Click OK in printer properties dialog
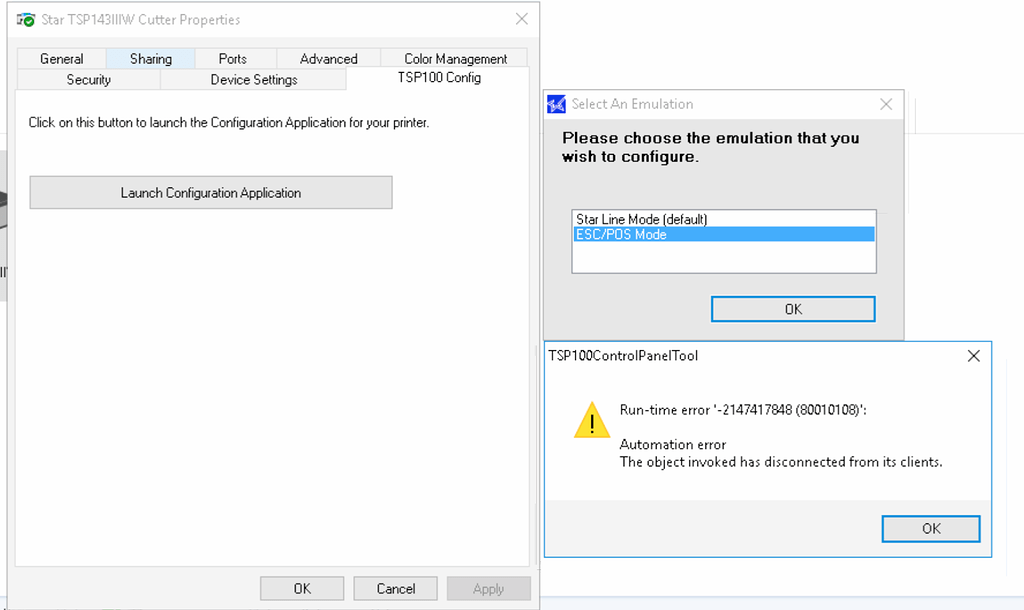 click(301, 588)
